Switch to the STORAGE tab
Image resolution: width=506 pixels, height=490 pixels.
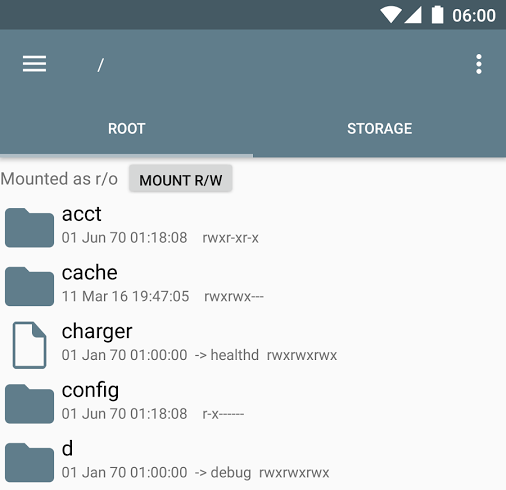tap(379, 129)
